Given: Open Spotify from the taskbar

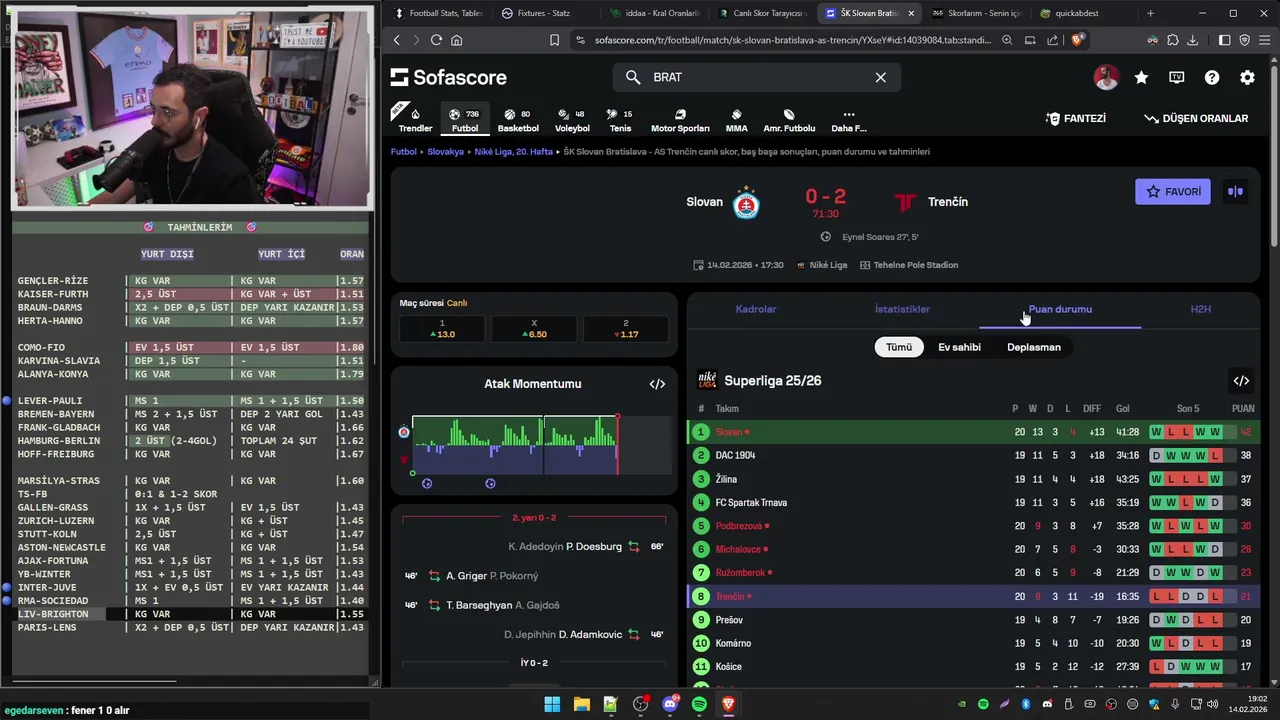Looking at the screenshot, I should coord(699,704).
